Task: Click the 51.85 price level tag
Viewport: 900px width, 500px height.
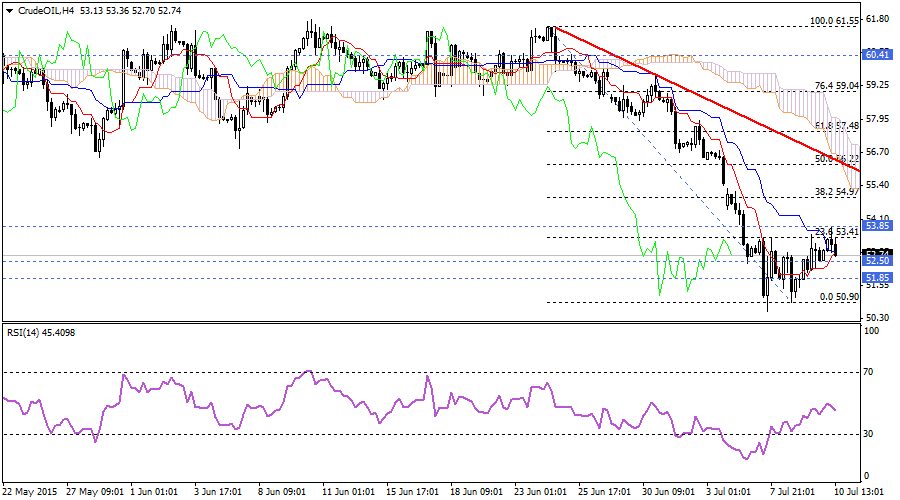Action: 877,277
